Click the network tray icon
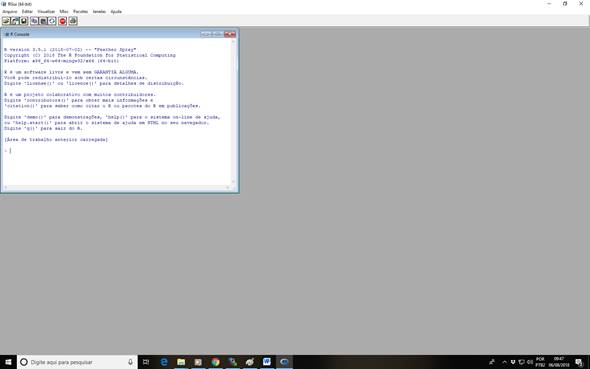The height and width of the screenshot is (369, 590). (x=522, y=362)
